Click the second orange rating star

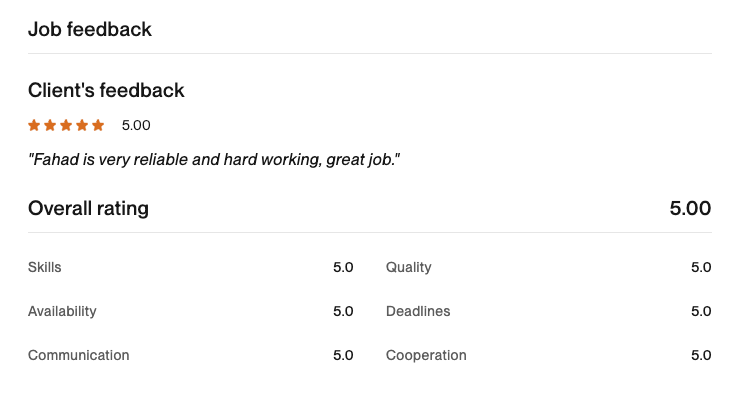50,125
